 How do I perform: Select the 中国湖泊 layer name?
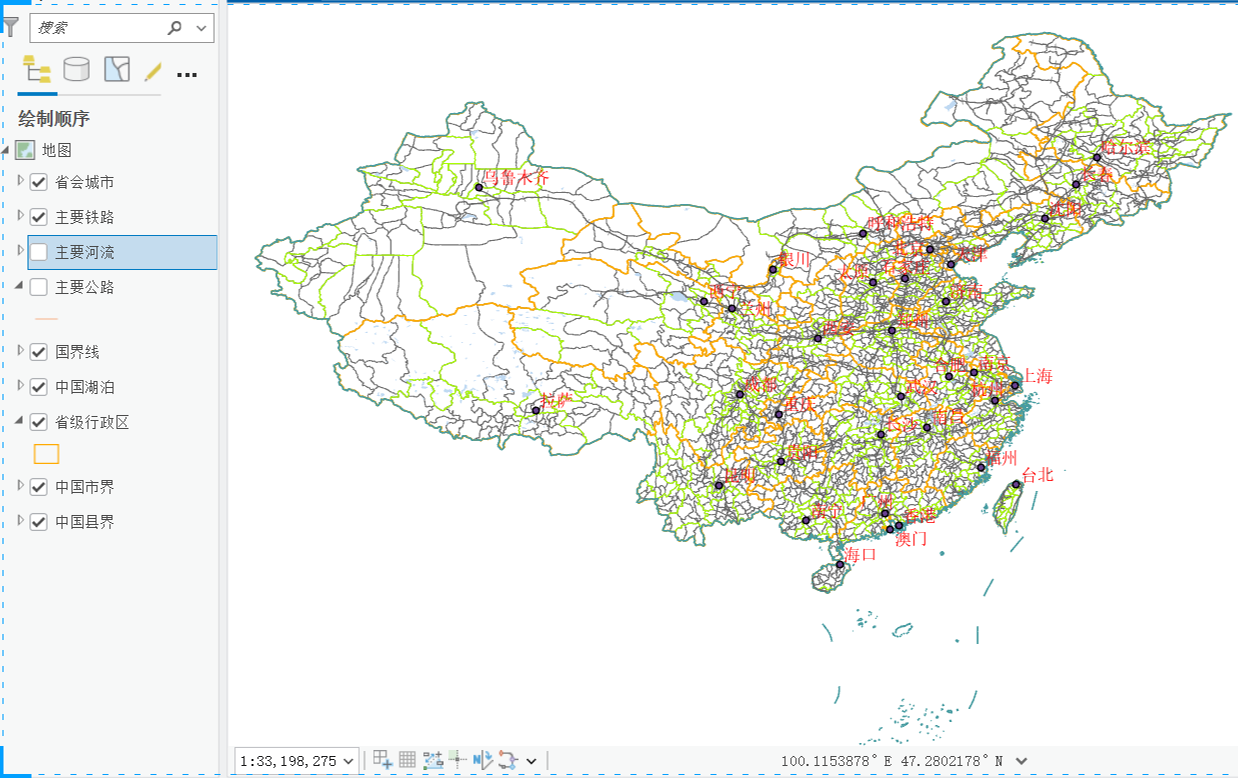pyautogui.click(x=84, y=387)
